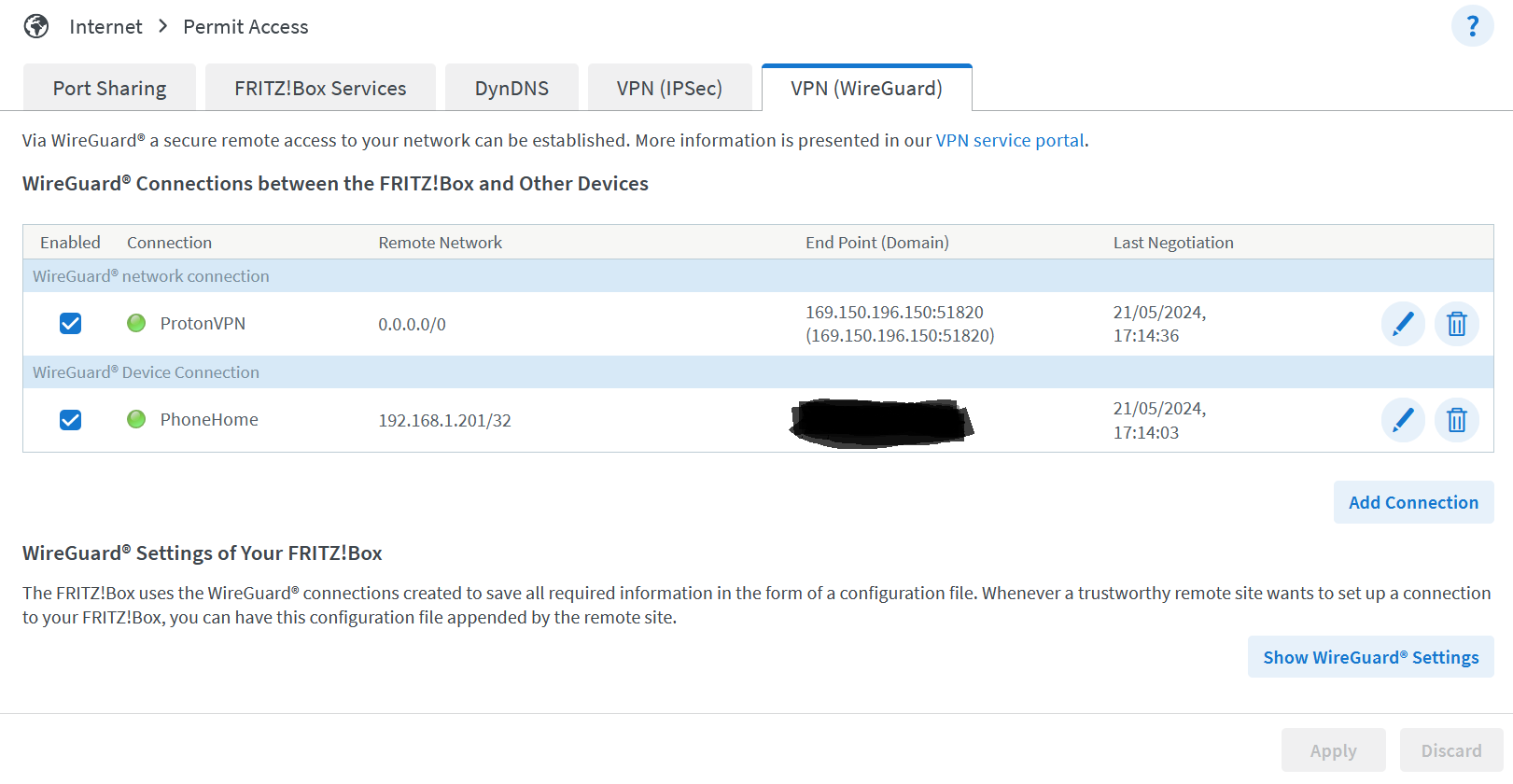This screenshot has width=1513, height=784.
Task: Click the green ProtonVPN status indicator
Action: pos(136,323)
